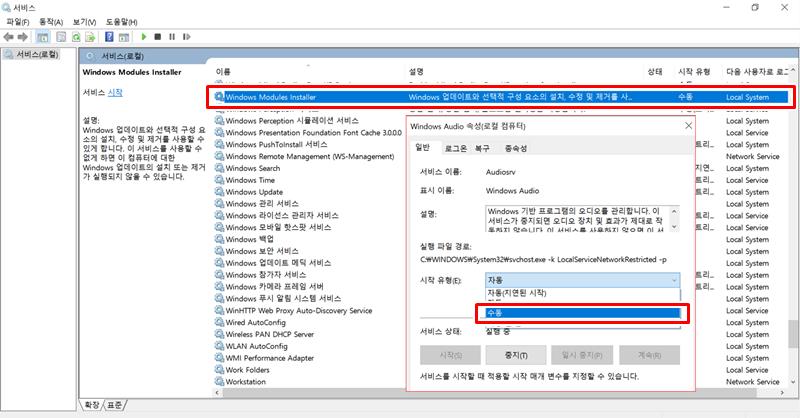This screenshot has width=800, height=418.
Task: Click the Export List toolbar icon
Action: coord(90,37)
